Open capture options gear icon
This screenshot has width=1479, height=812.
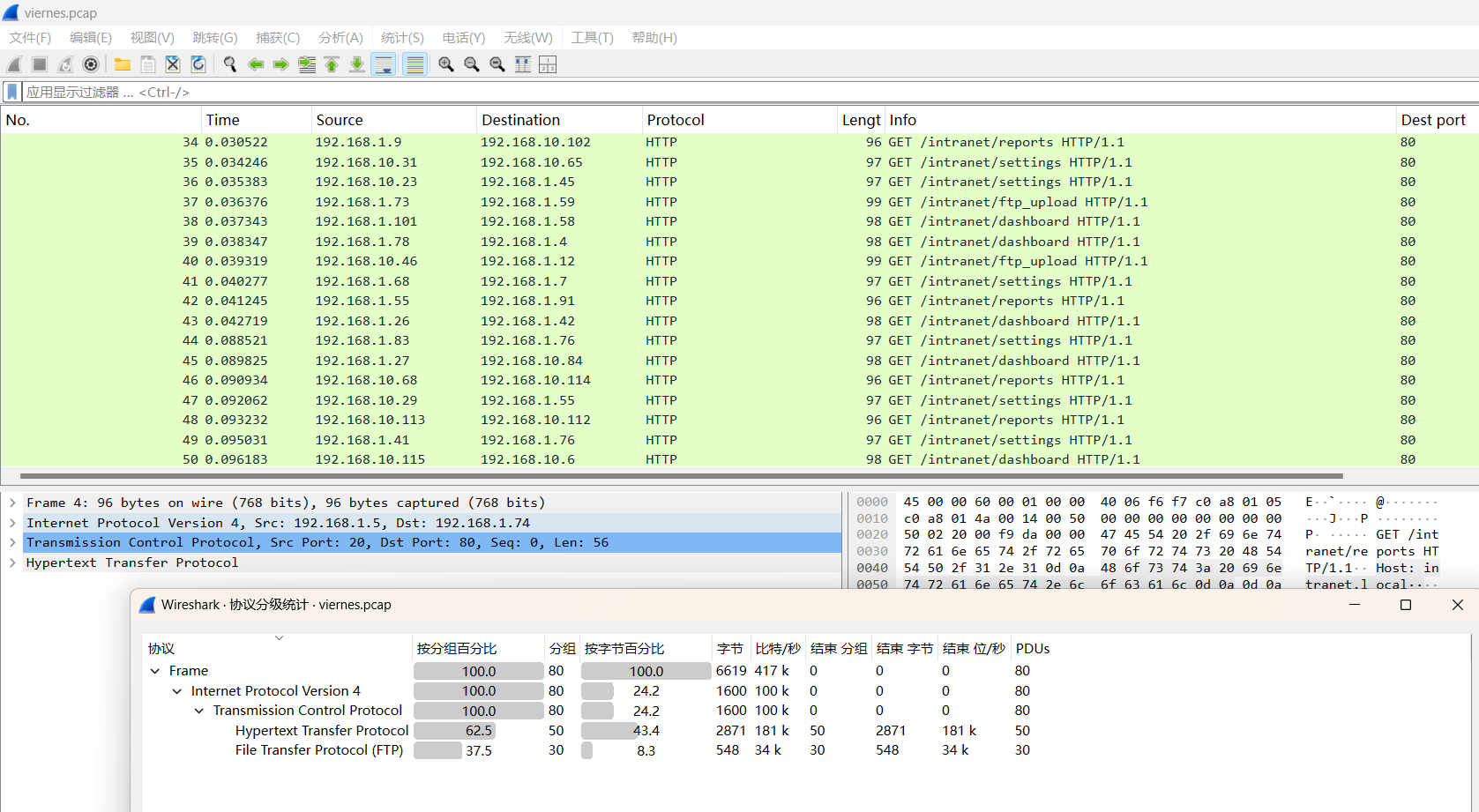click(x=91, y=64)
